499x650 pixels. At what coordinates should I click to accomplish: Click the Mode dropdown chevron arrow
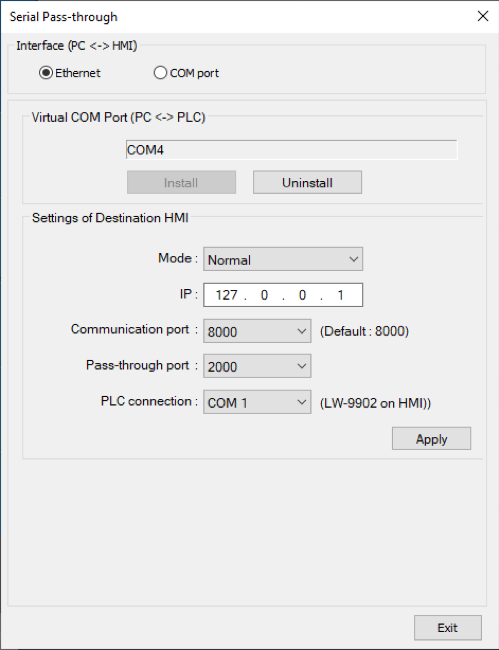pos(354,260)
